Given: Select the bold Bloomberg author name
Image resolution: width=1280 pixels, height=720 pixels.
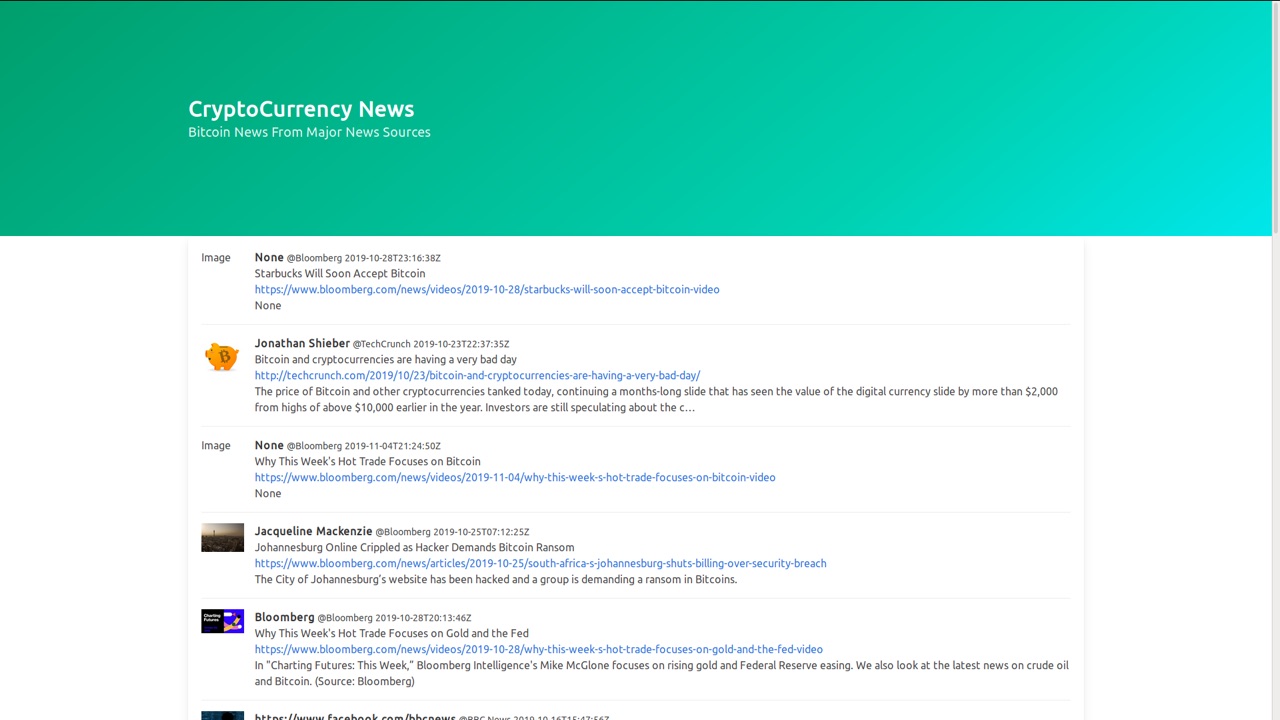Looking at the screenshot, I should [284, 617].
